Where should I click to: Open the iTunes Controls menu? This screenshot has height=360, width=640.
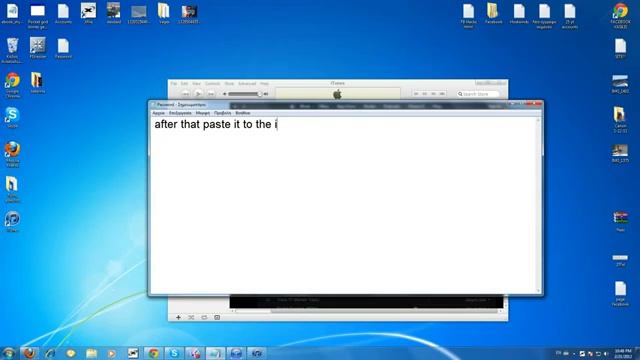coord(212,83)
